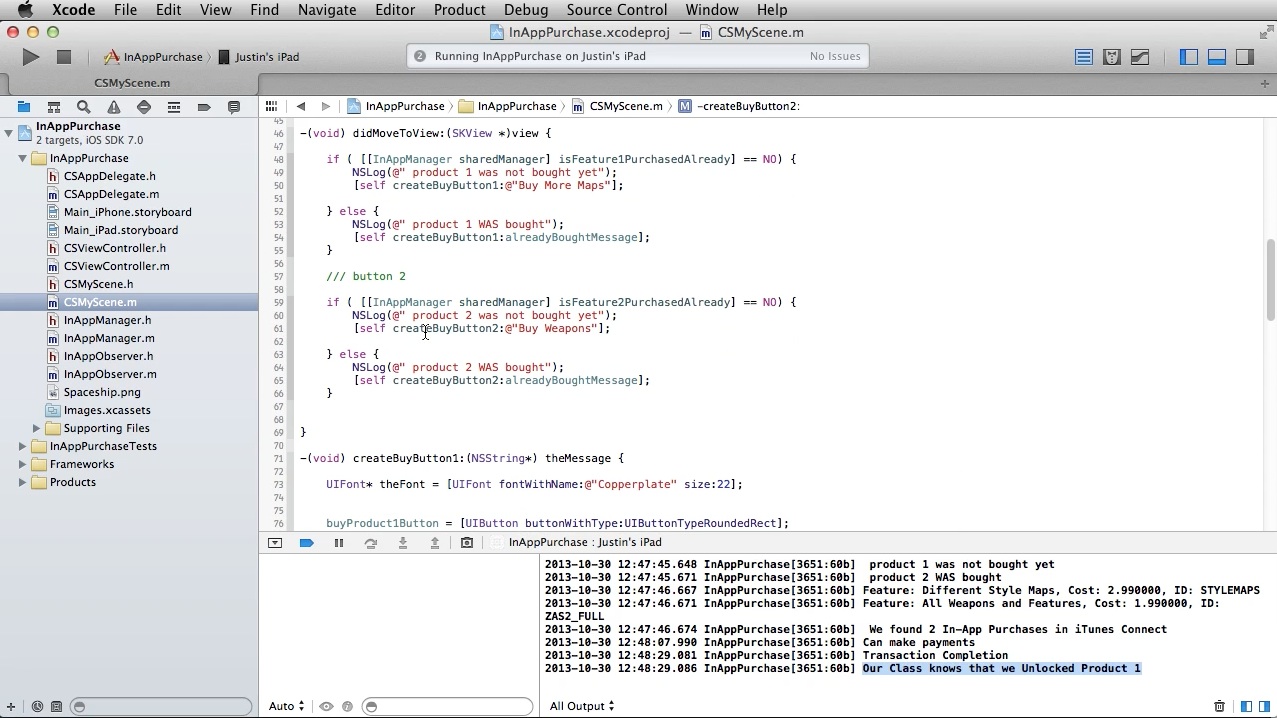Image resolution: width=1277 pixels, height=718 pixels.
Task: Focus the variables view filter field
Action: 448,706
